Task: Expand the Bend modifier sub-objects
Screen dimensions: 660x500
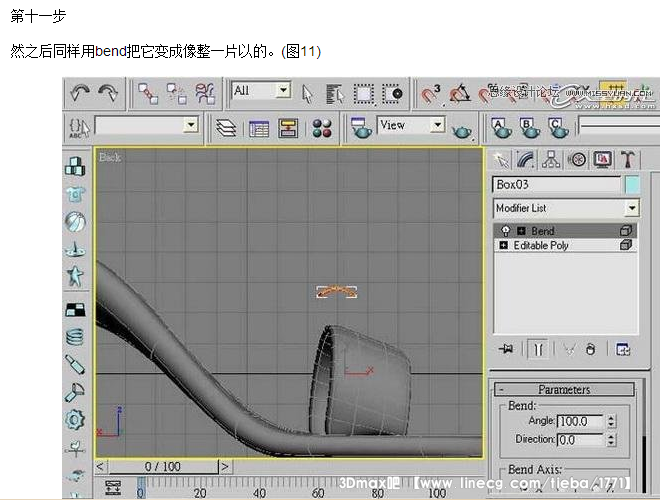Action: tap(521, 231)
